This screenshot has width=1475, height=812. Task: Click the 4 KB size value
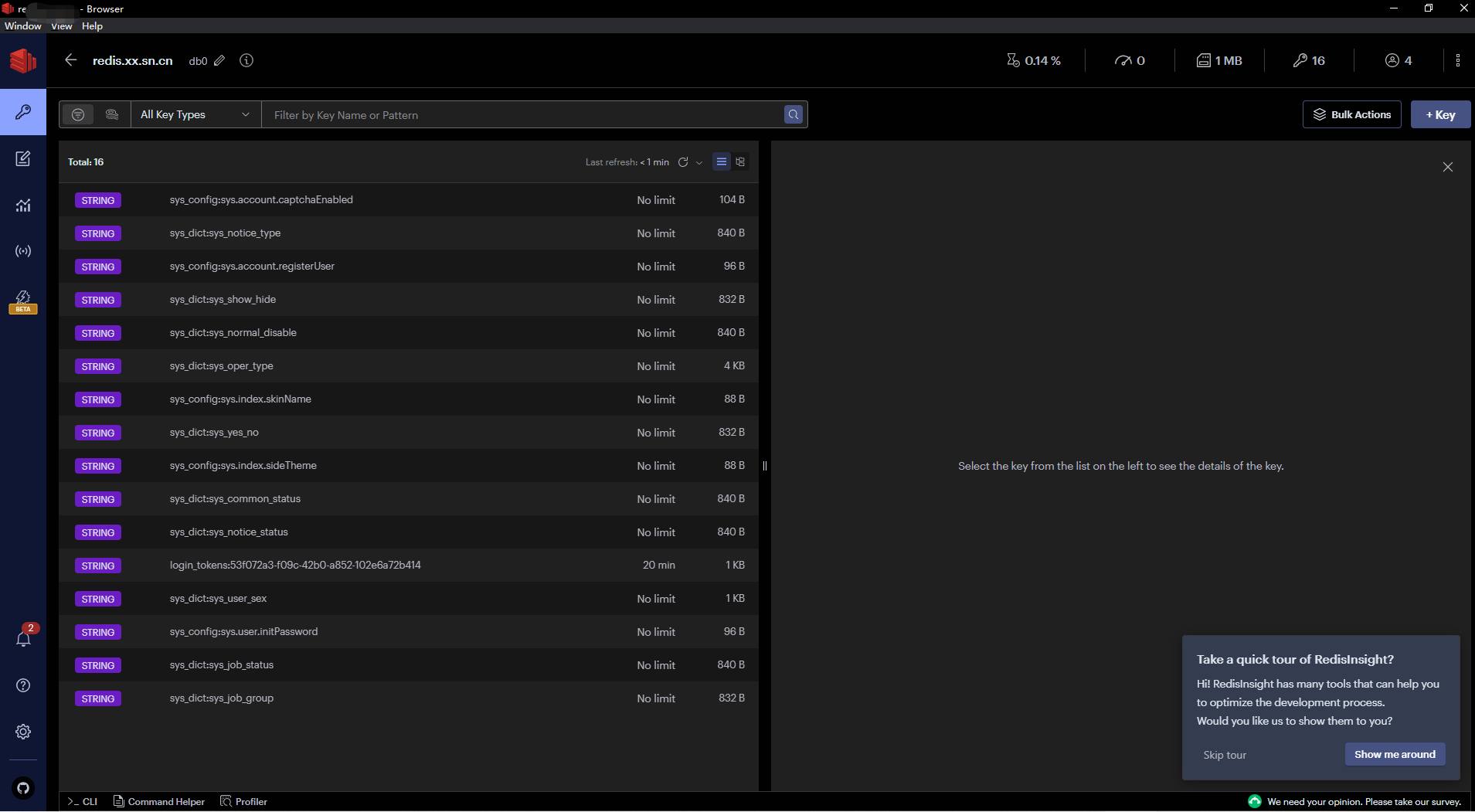point(734,366)
